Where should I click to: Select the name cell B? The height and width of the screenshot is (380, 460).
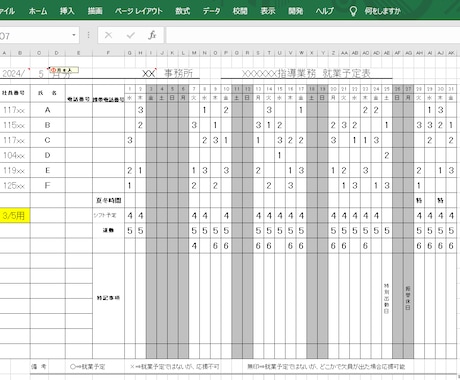48,125
